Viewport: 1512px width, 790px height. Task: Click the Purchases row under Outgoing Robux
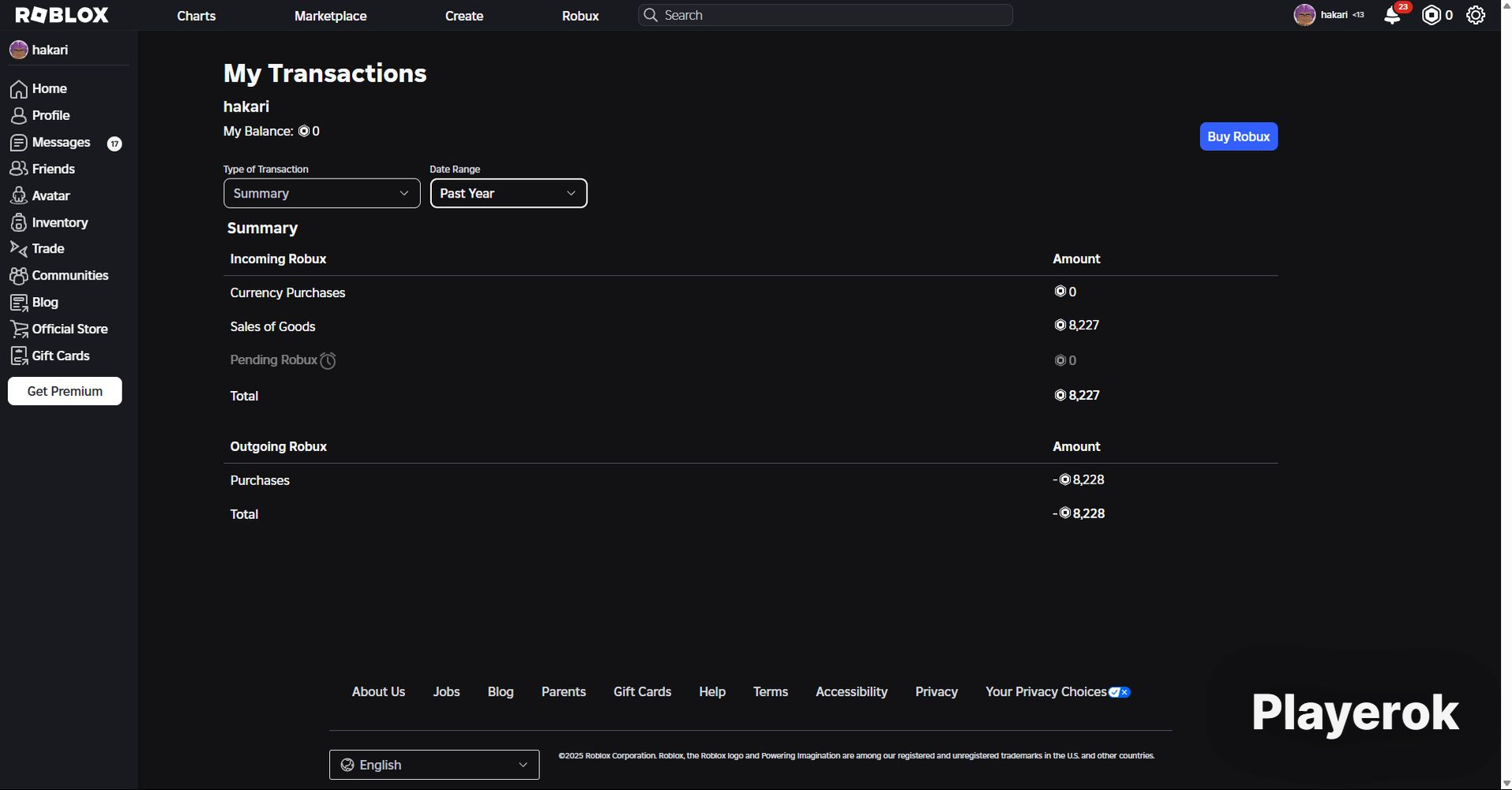click(x=260, y=480)
